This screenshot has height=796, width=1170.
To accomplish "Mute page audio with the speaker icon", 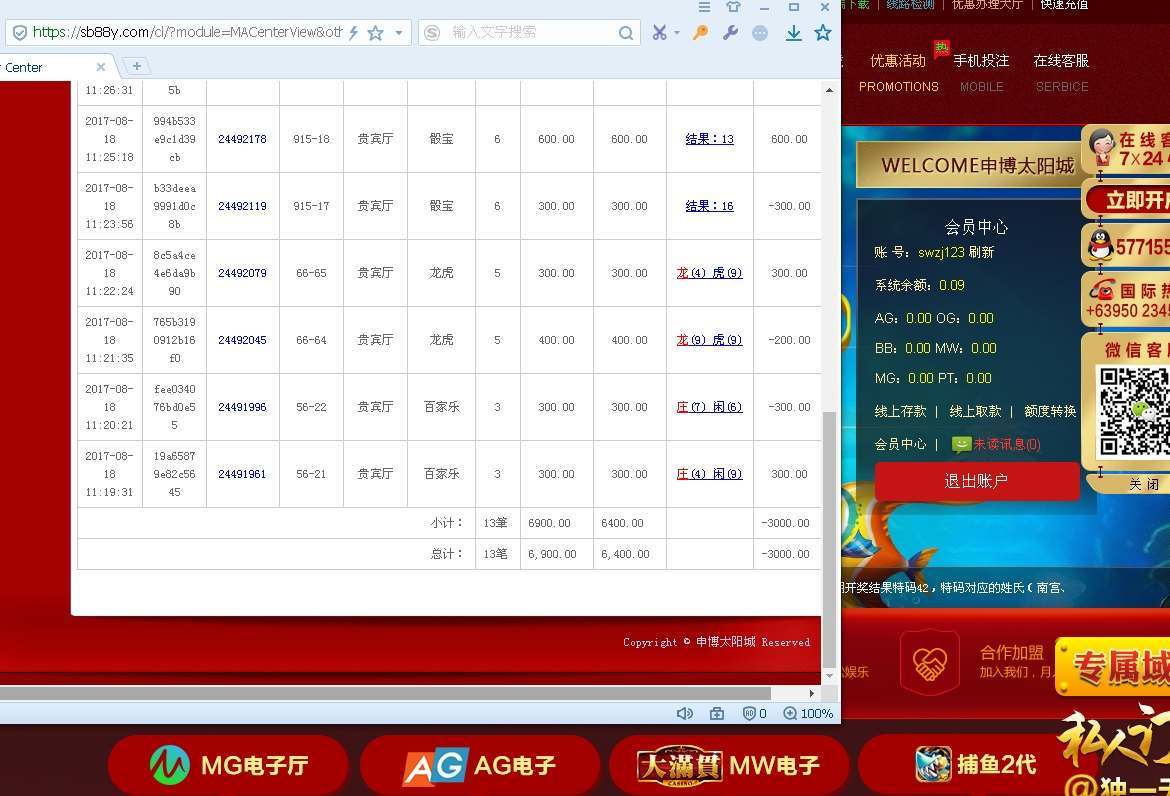I will point(684,713).
